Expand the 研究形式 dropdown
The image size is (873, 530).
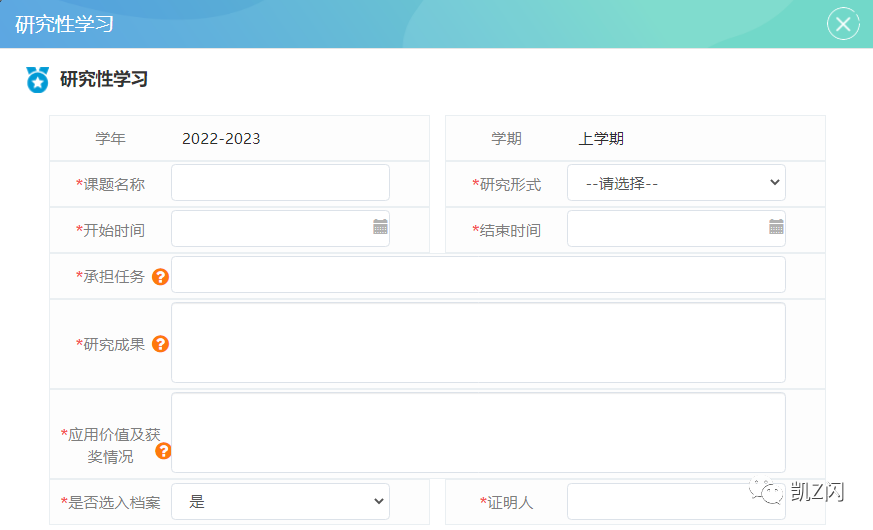pyautogui.click(x=676, y=183)
